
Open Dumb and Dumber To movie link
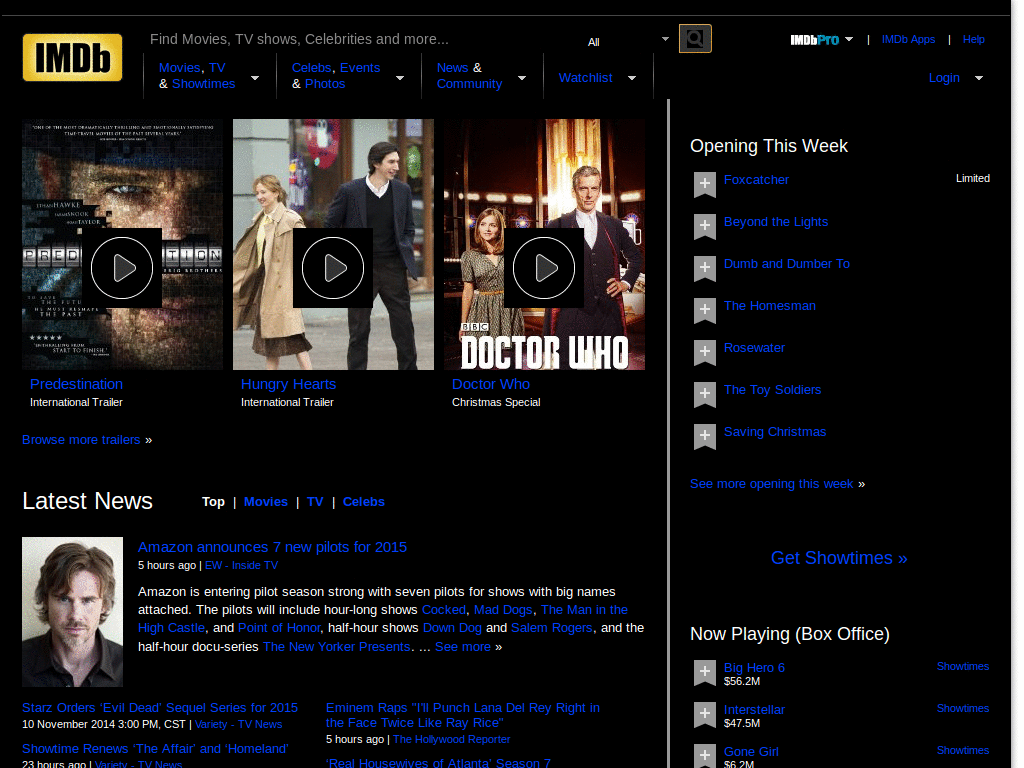(787, 264)
